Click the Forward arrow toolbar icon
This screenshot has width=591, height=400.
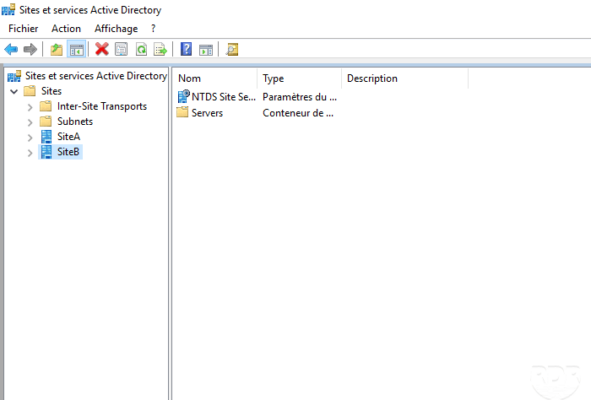point(30,49)
